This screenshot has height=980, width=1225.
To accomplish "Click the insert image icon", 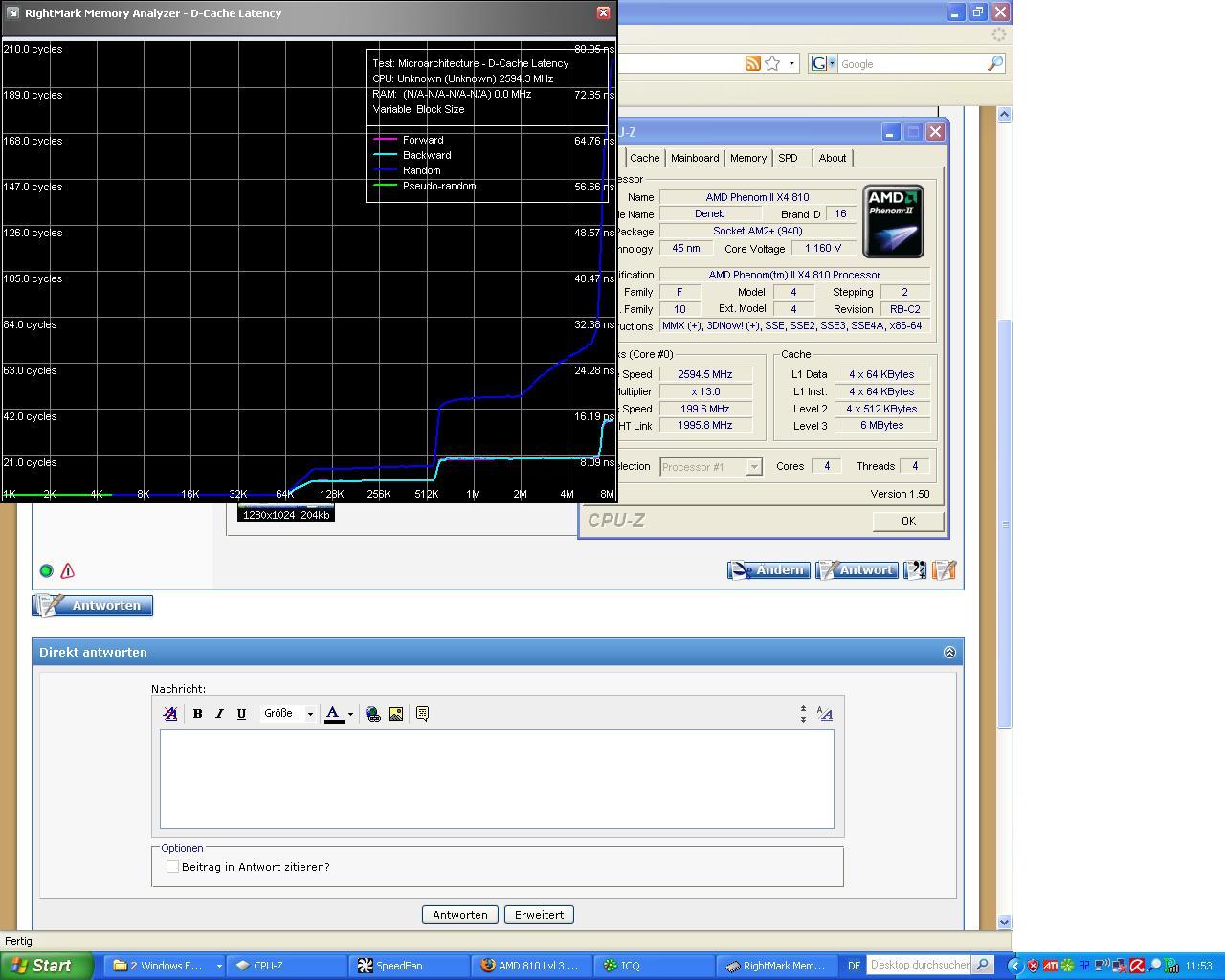I will 395,714.
